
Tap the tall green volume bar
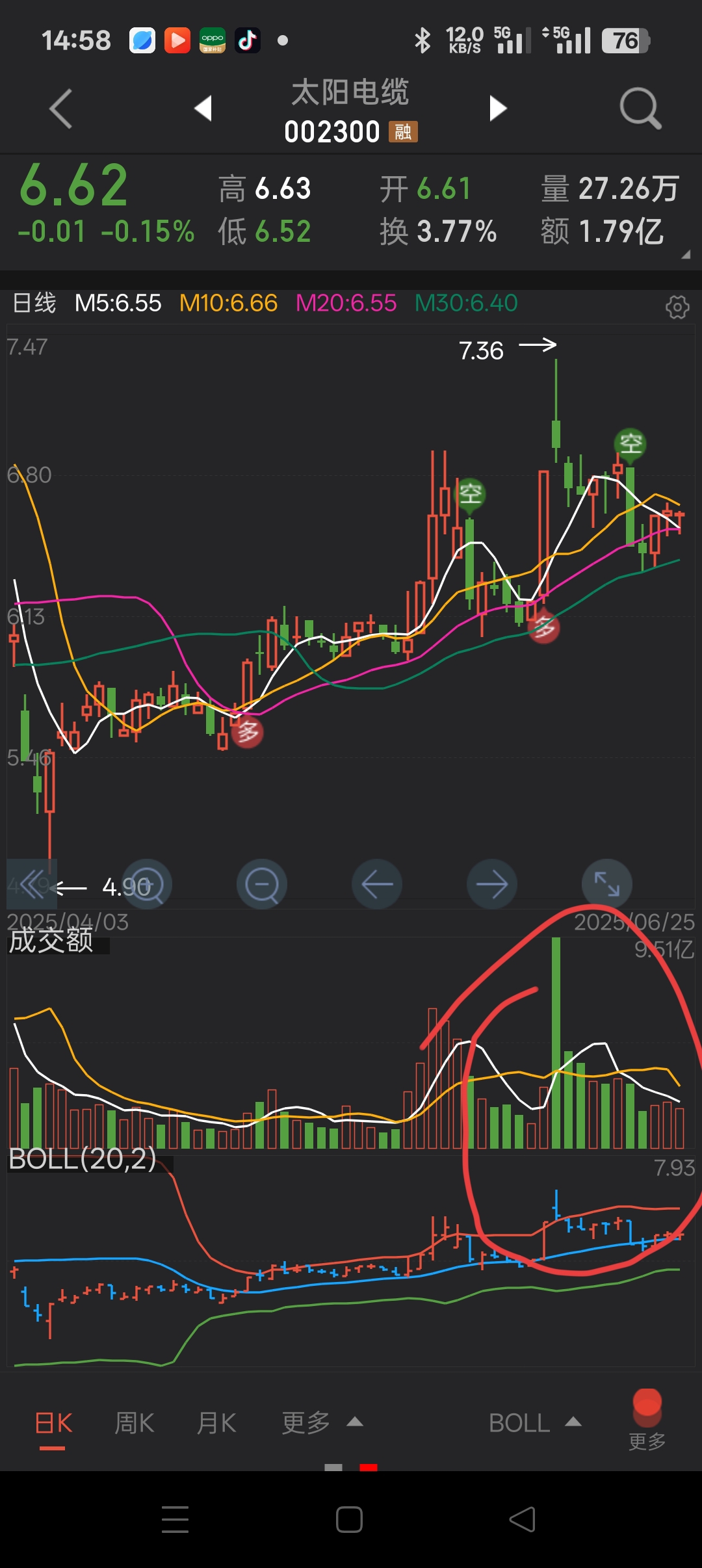(556, 1043)
